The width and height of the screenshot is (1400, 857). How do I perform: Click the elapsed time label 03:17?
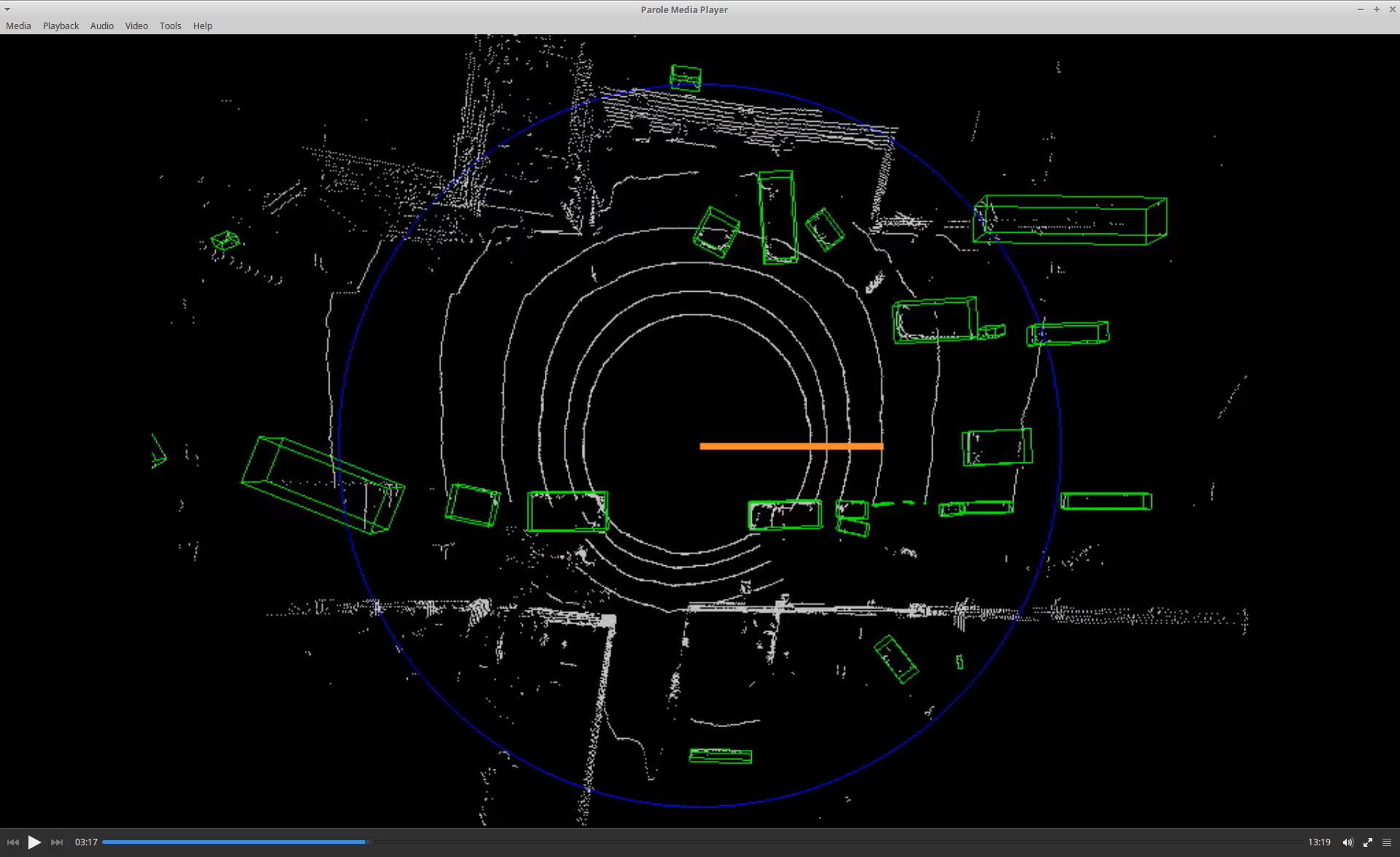(86, 842)
